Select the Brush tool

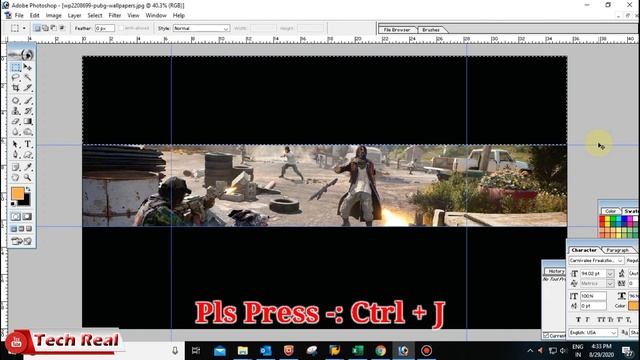coord(27,100)
